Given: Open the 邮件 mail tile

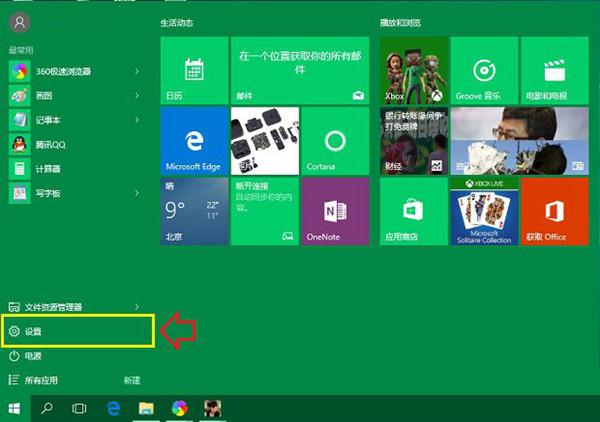Looking at the screenshot, I should click(x=300, y=70).
